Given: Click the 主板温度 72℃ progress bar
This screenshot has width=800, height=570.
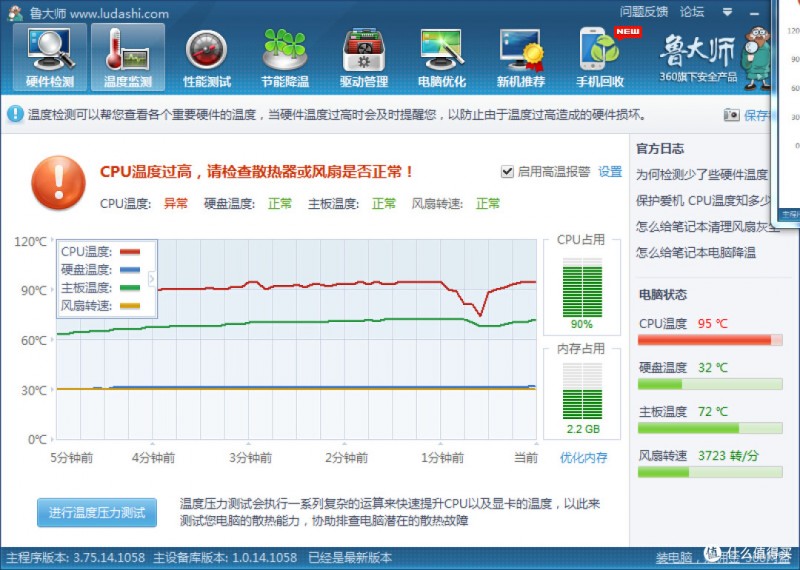Looking at the screenshot, I should tap(710, 428).
